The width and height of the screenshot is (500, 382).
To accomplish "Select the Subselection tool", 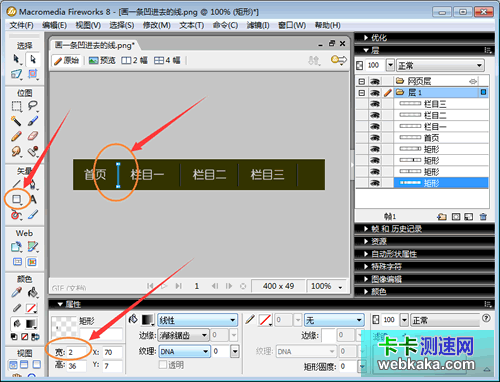I will 33,59.
